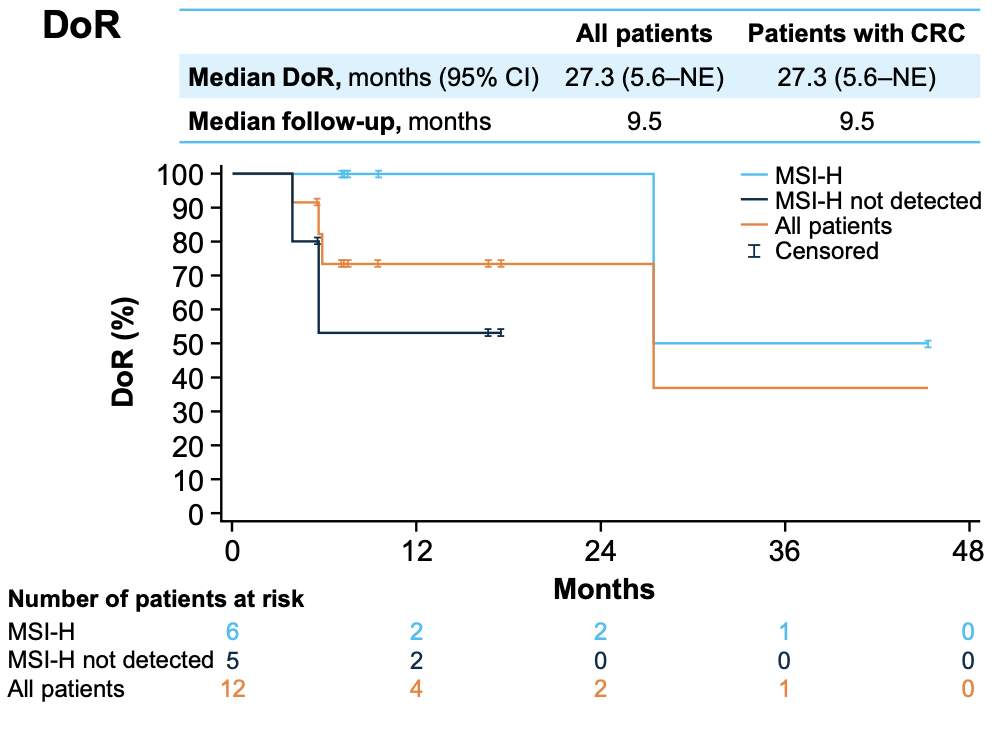
Task: Click Median DoR value under Patients with CRC
Action: pos(857,77)
